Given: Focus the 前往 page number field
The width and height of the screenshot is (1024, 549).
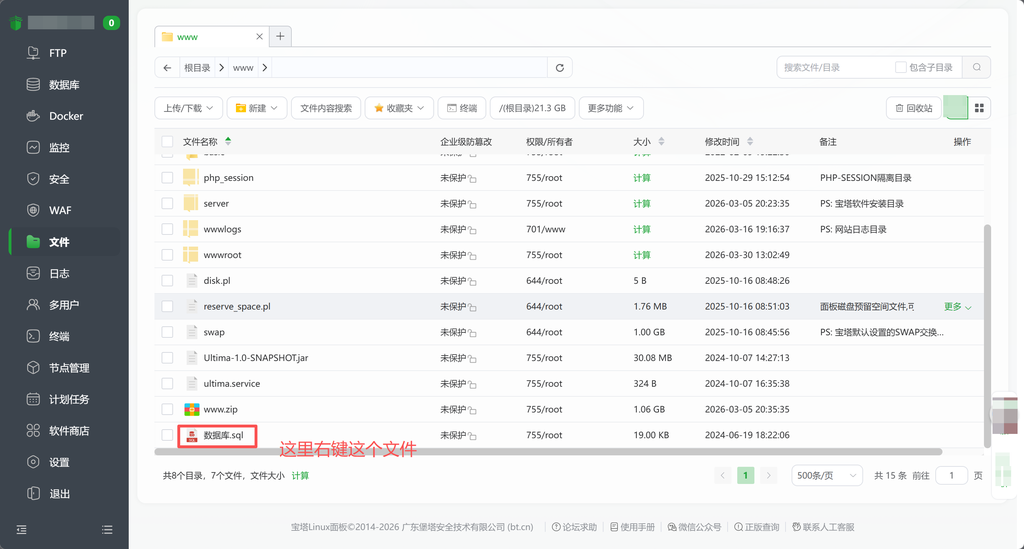Looking at the screenshot, I should click(x=951, y=476).
